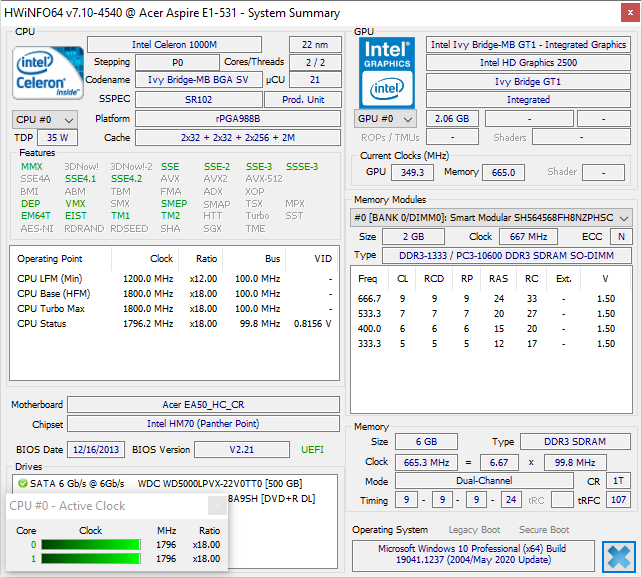The width and height of the screenshot is (642, 578).
Task: Click the Stepping P0 field
Action: (177, 63)
